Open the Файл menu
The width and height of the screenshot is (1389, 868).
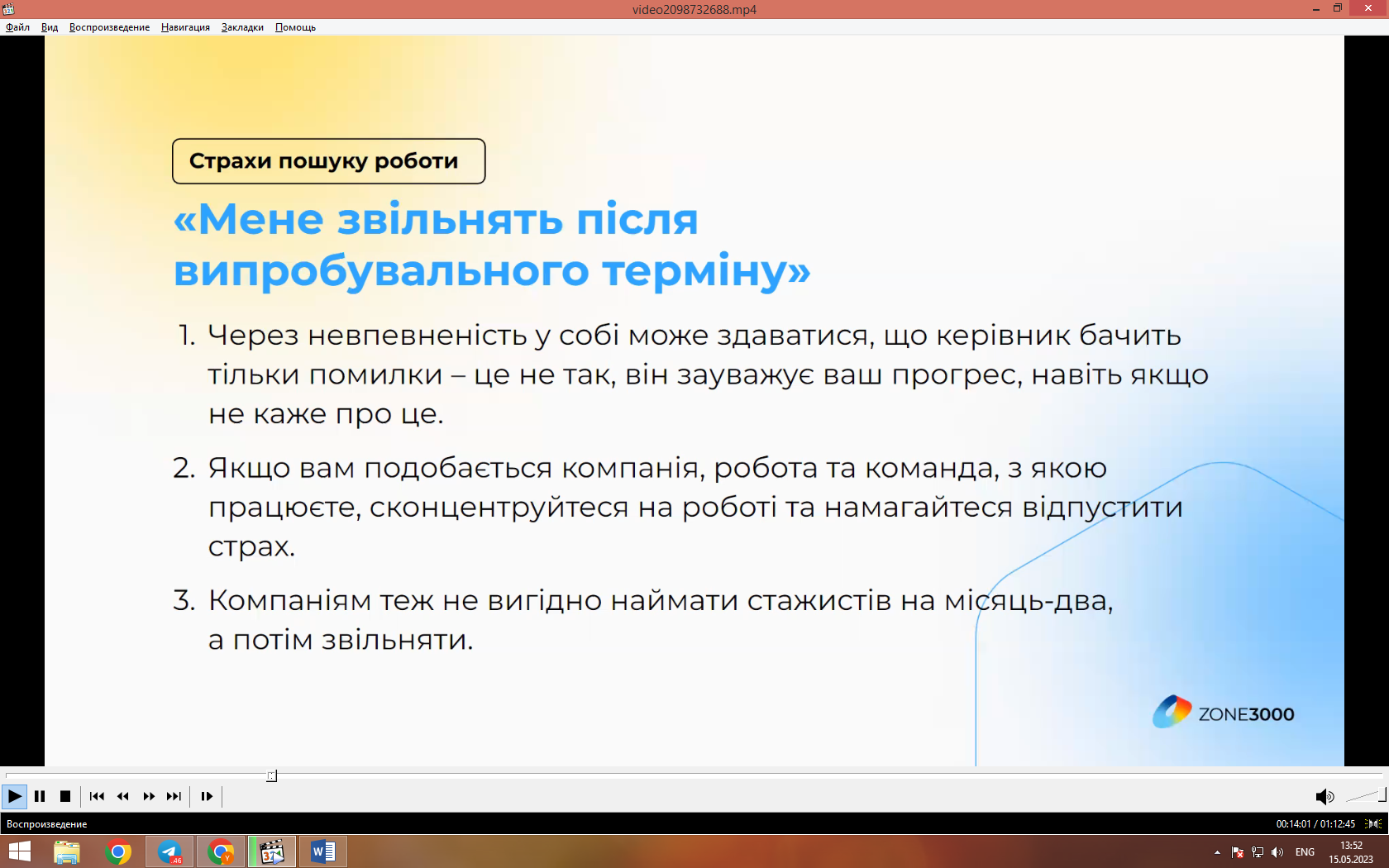(x=17, y=27)
